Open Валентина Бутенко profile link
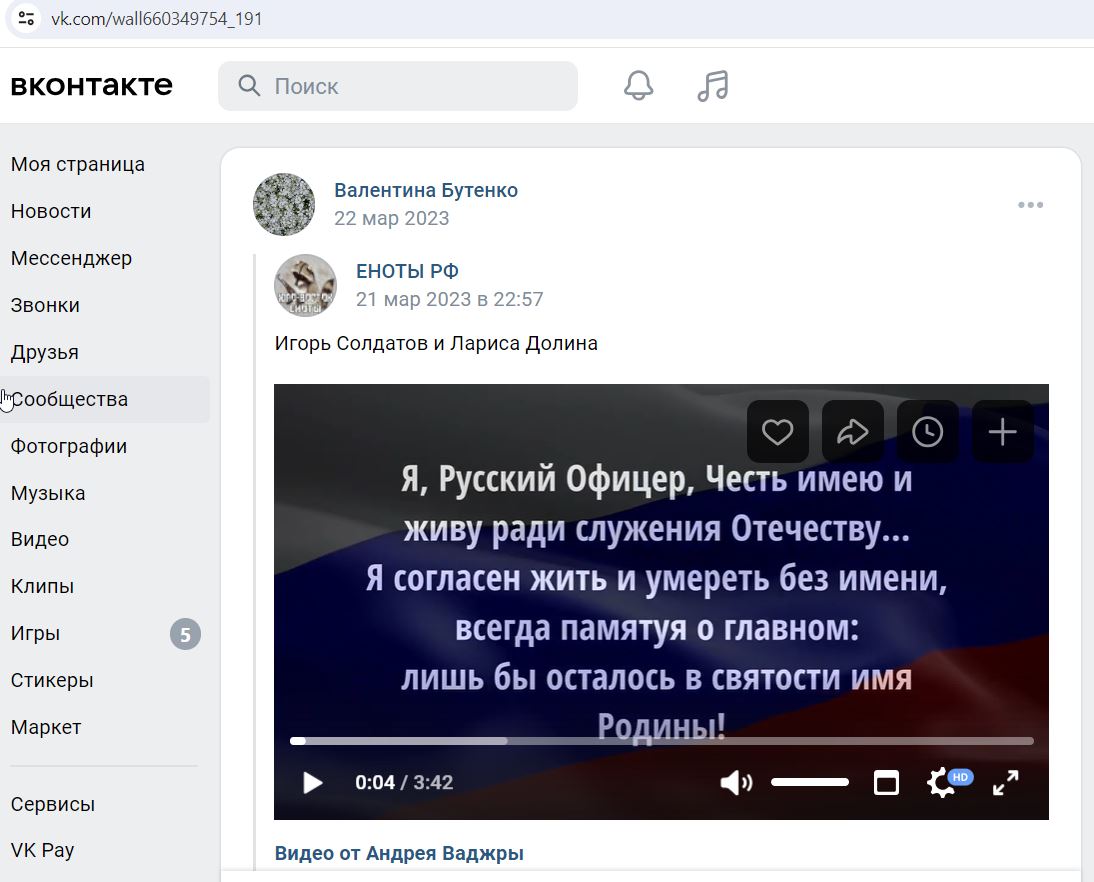 pyautogui.click(x=426, y=190)
